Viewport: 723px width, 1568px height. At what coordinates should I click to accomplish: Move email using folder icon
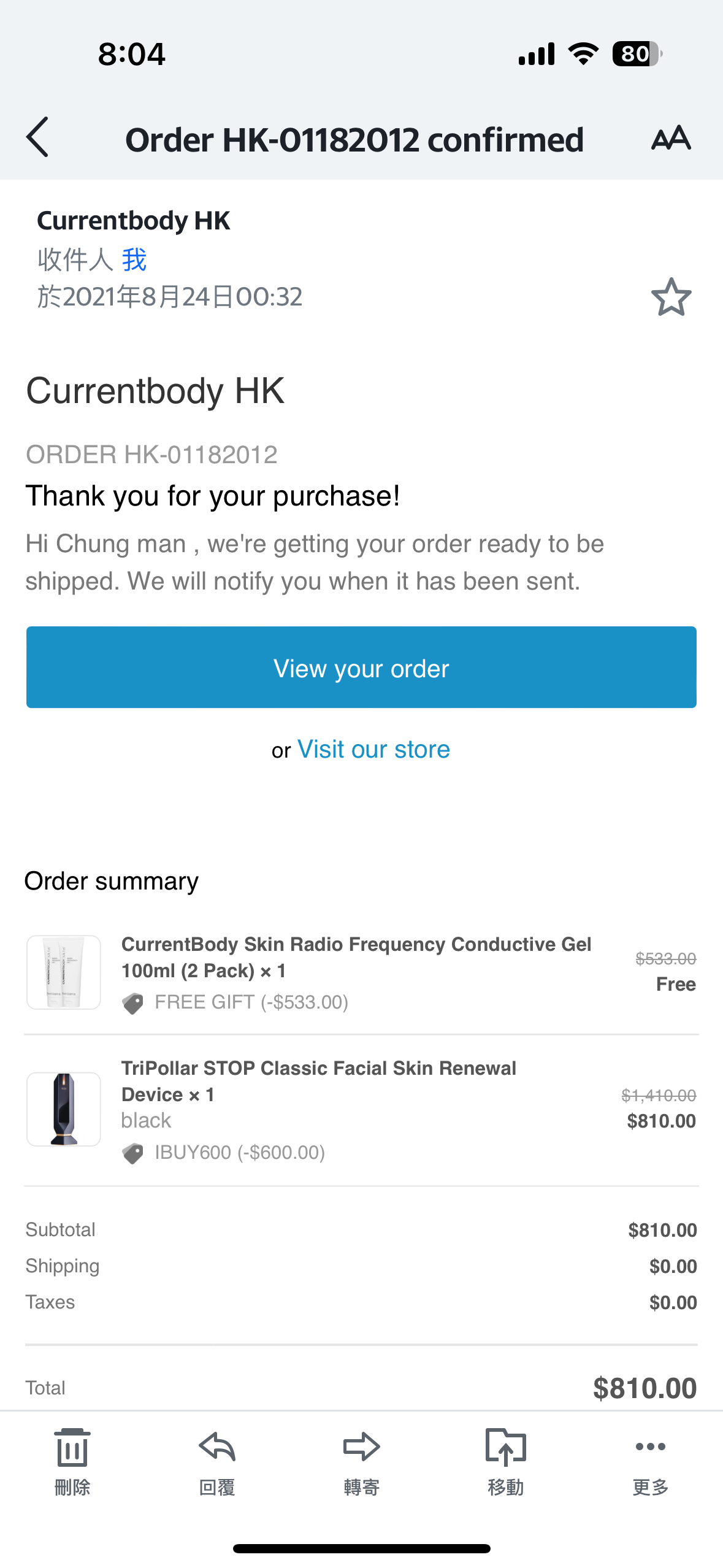(505, 1460)
